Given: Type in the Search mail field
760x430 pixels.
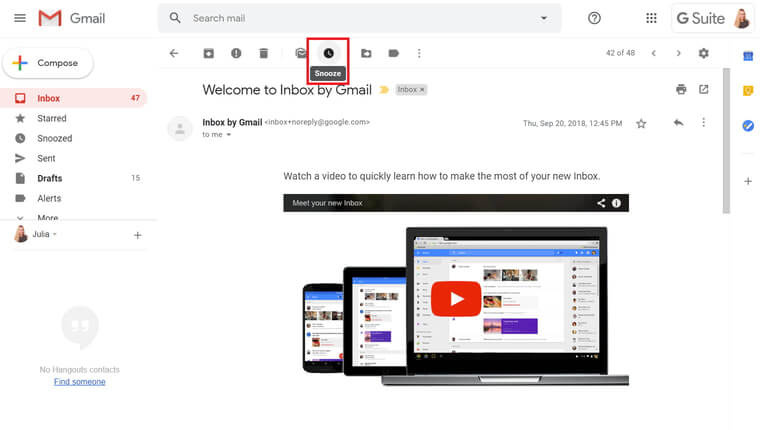Looking at the screenshot, I should (x=360, y=18).
